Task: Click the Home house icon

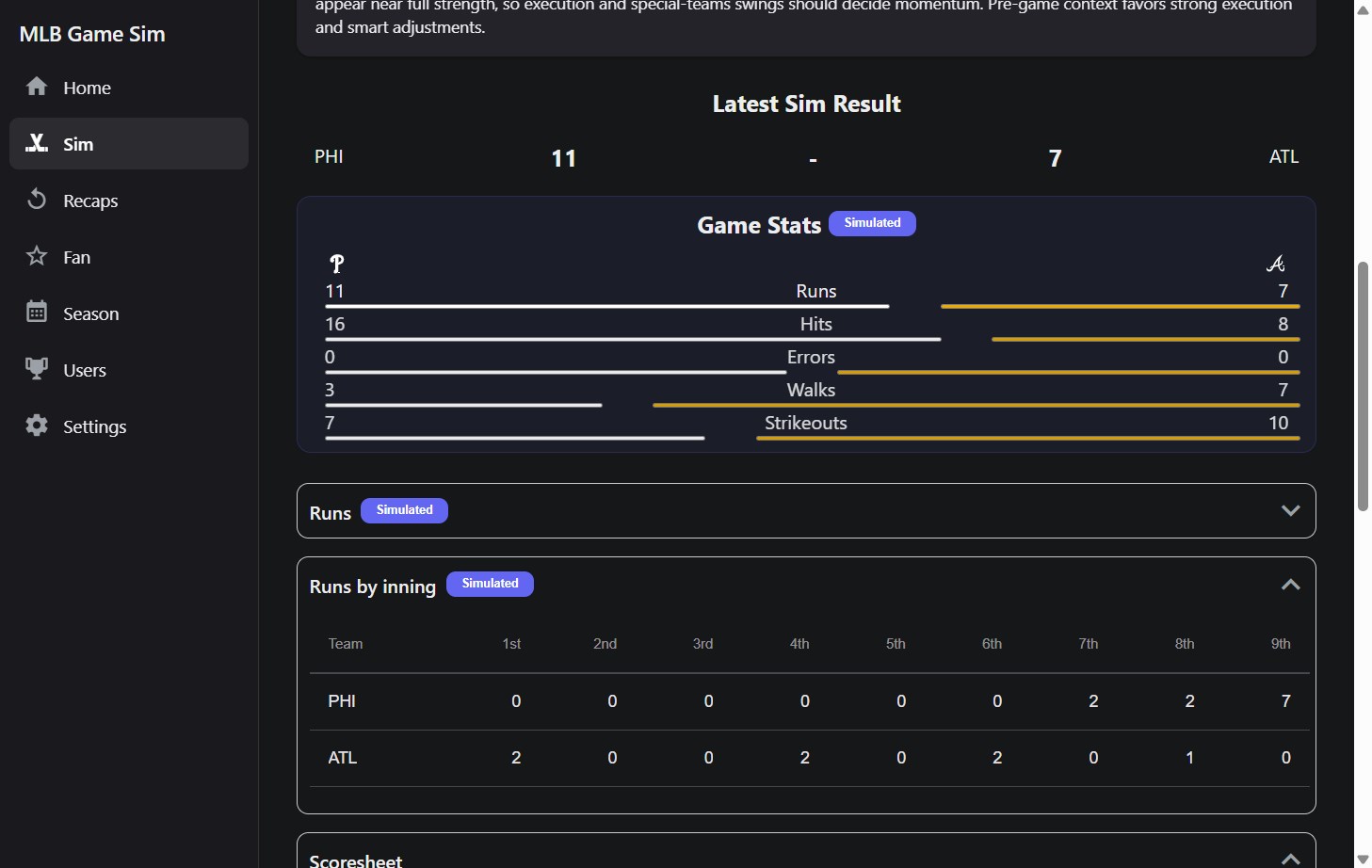Action: 37,87
